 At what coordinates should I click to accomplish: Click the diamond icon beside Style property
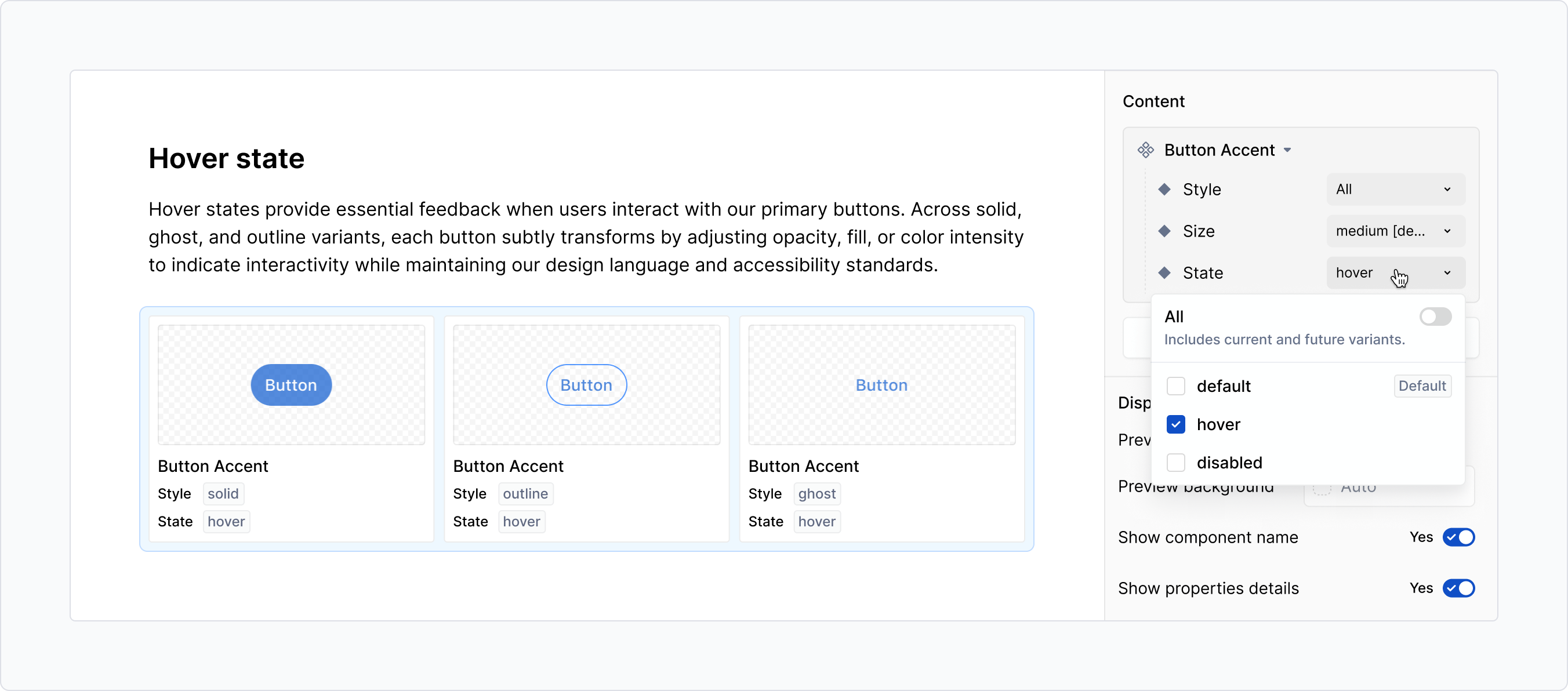[x=1165, y=189]
